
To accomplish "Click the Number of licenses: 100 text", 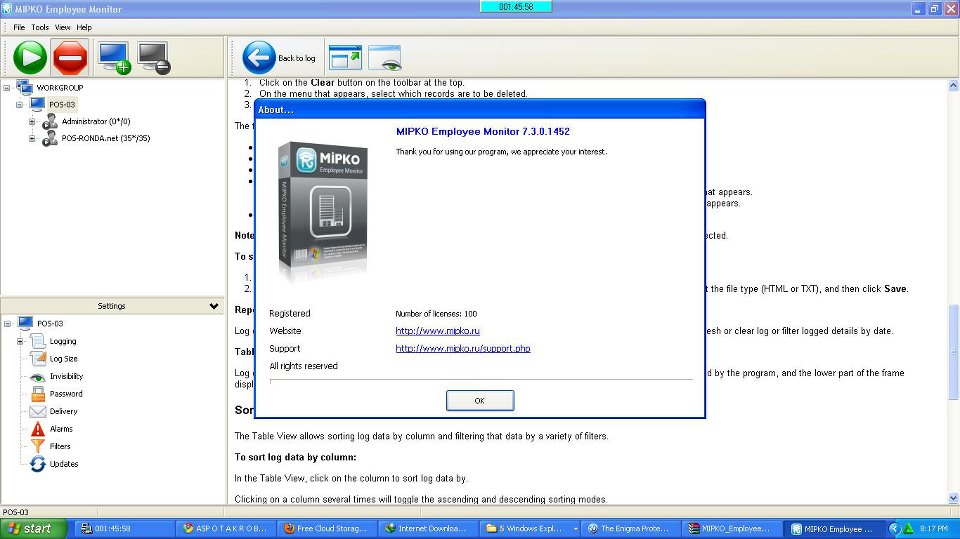I will pos(436,314).
